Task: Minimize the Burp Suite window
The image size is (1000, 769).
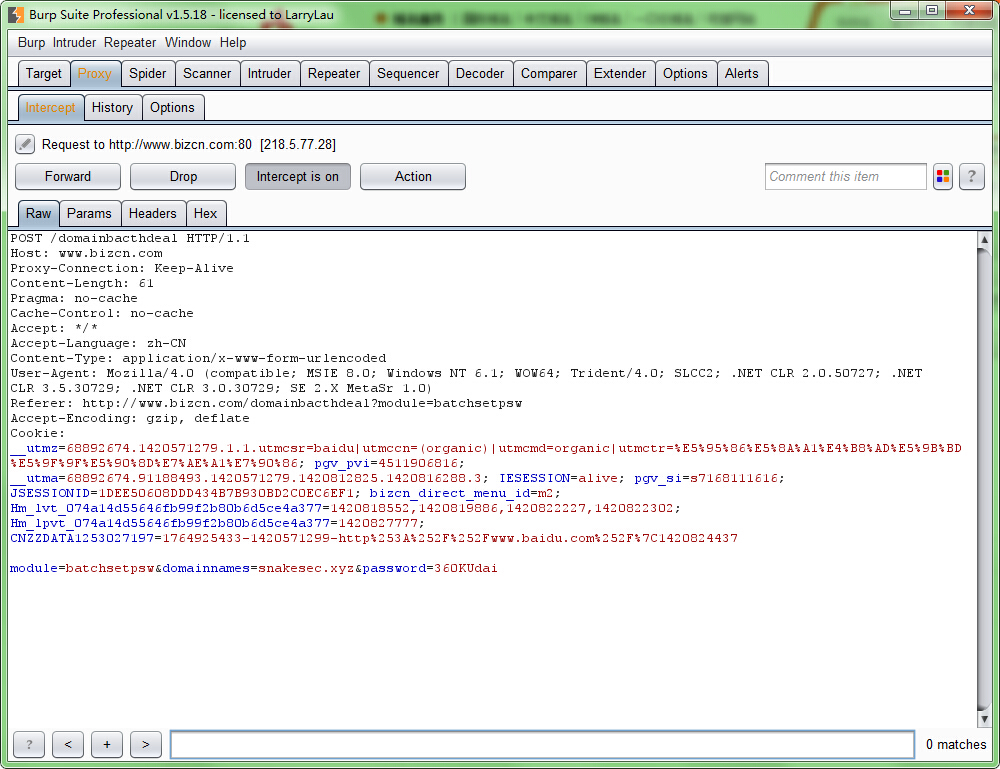Action: tap(904, 11)
